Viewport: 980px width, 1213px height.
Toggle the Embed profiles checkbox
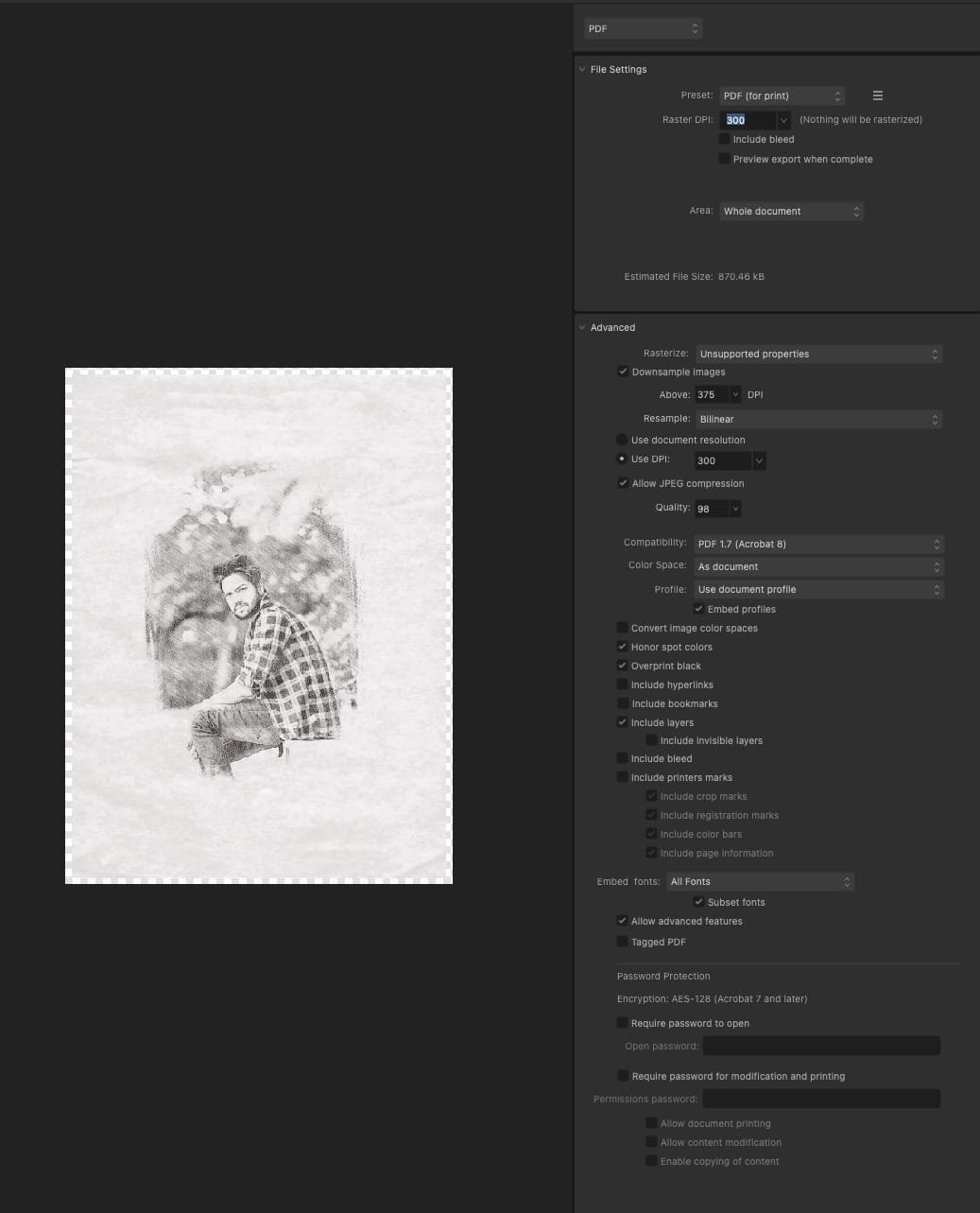tap(698, 609)
